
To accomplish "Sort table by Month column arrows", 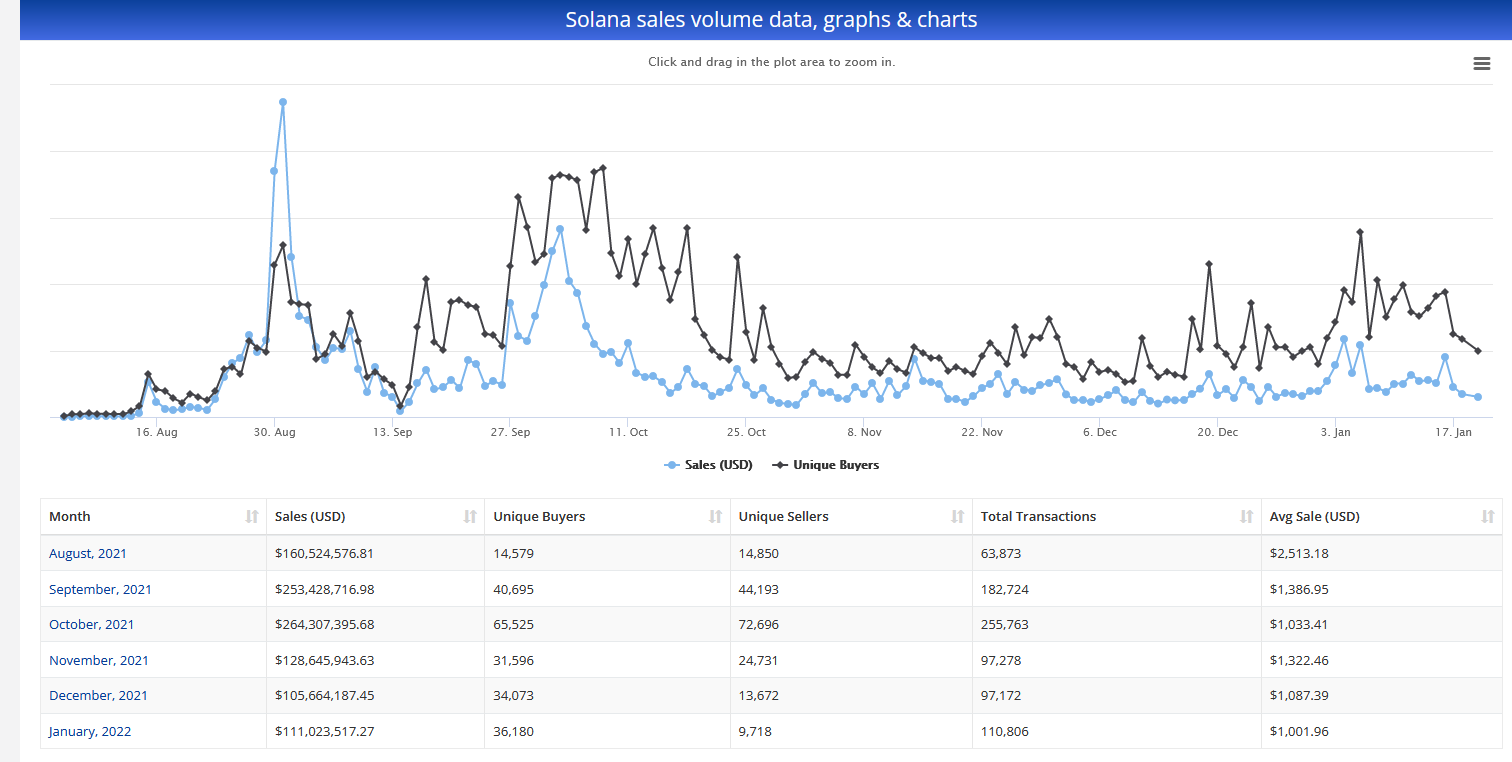I will pos(251,517).
